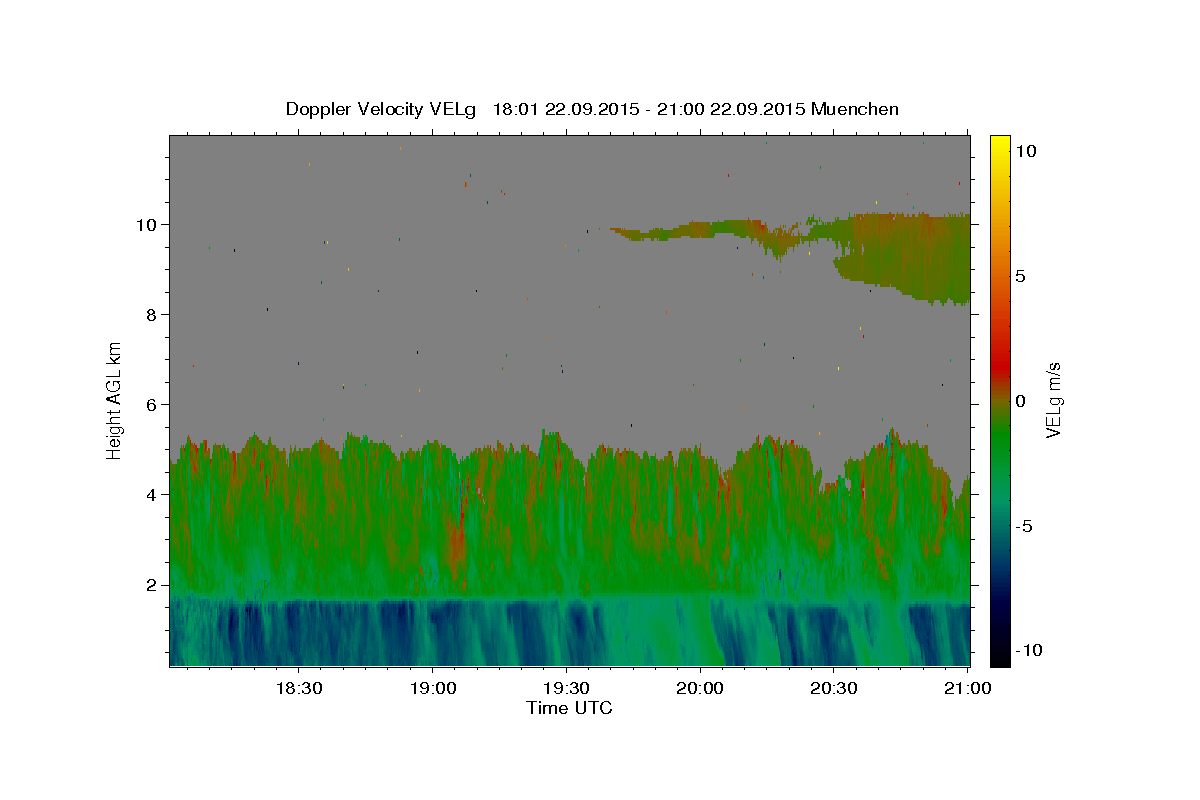Click the colorbar value -5
This screenshot has height=800, width=1200.
pyautogui.click(x=1024, y=526)
